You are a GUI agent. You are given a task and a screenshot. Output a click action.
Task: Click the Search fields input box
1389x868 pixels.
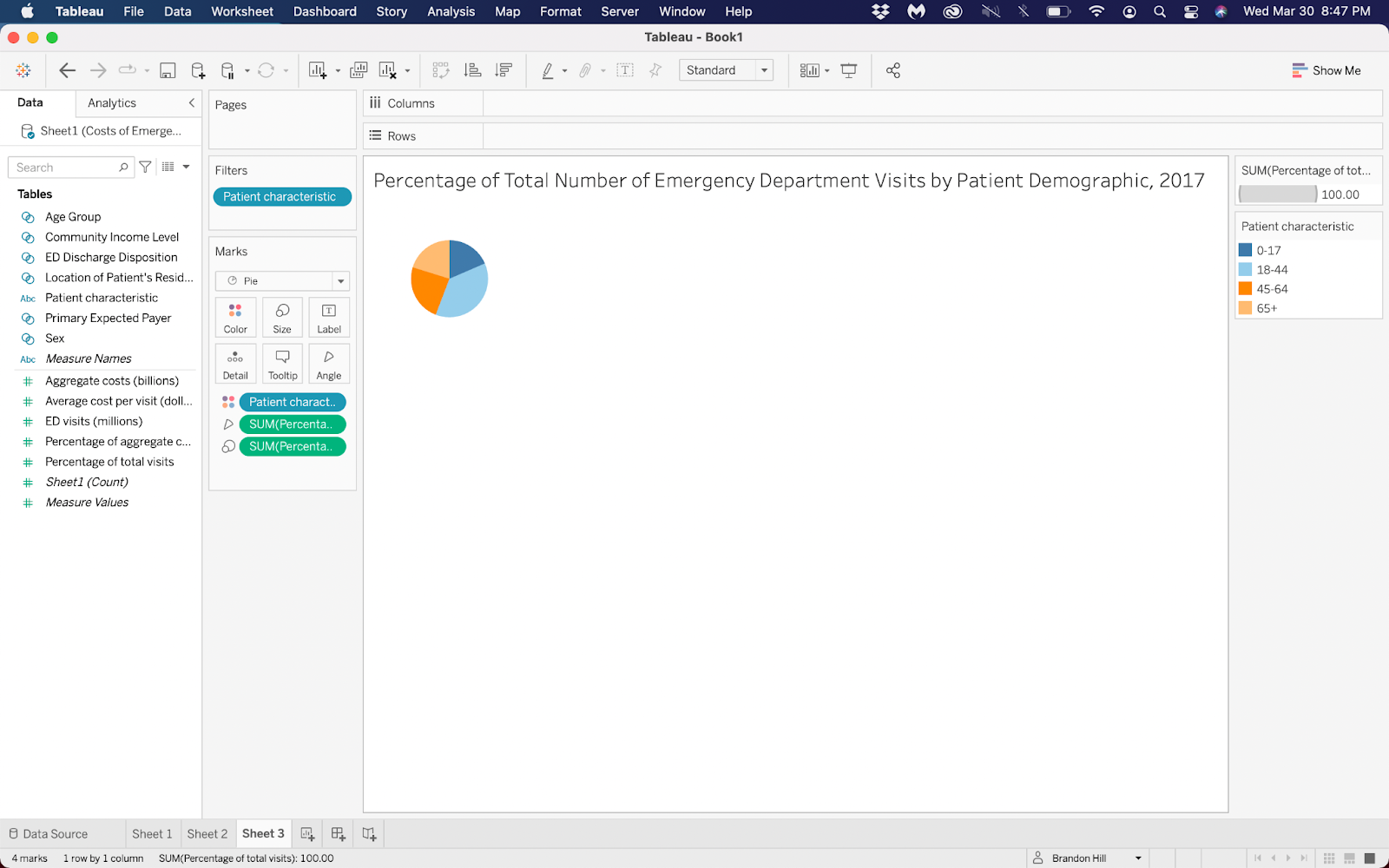pyautogui.click(x=71, y=167)
